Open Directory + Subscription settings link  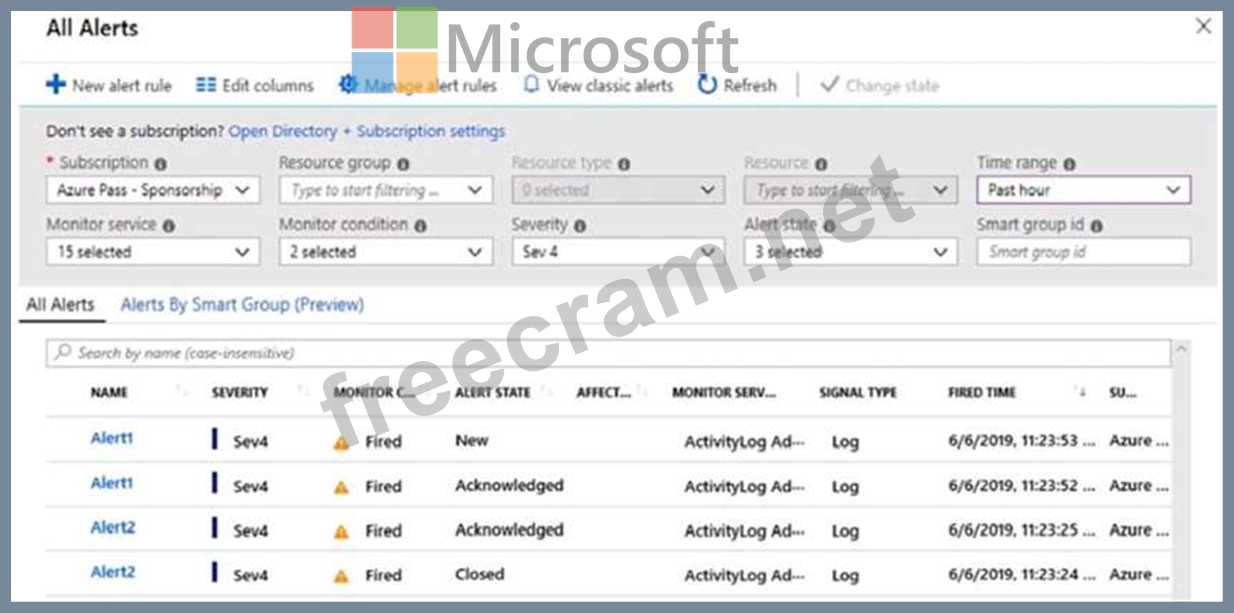(x=367, y=131)
